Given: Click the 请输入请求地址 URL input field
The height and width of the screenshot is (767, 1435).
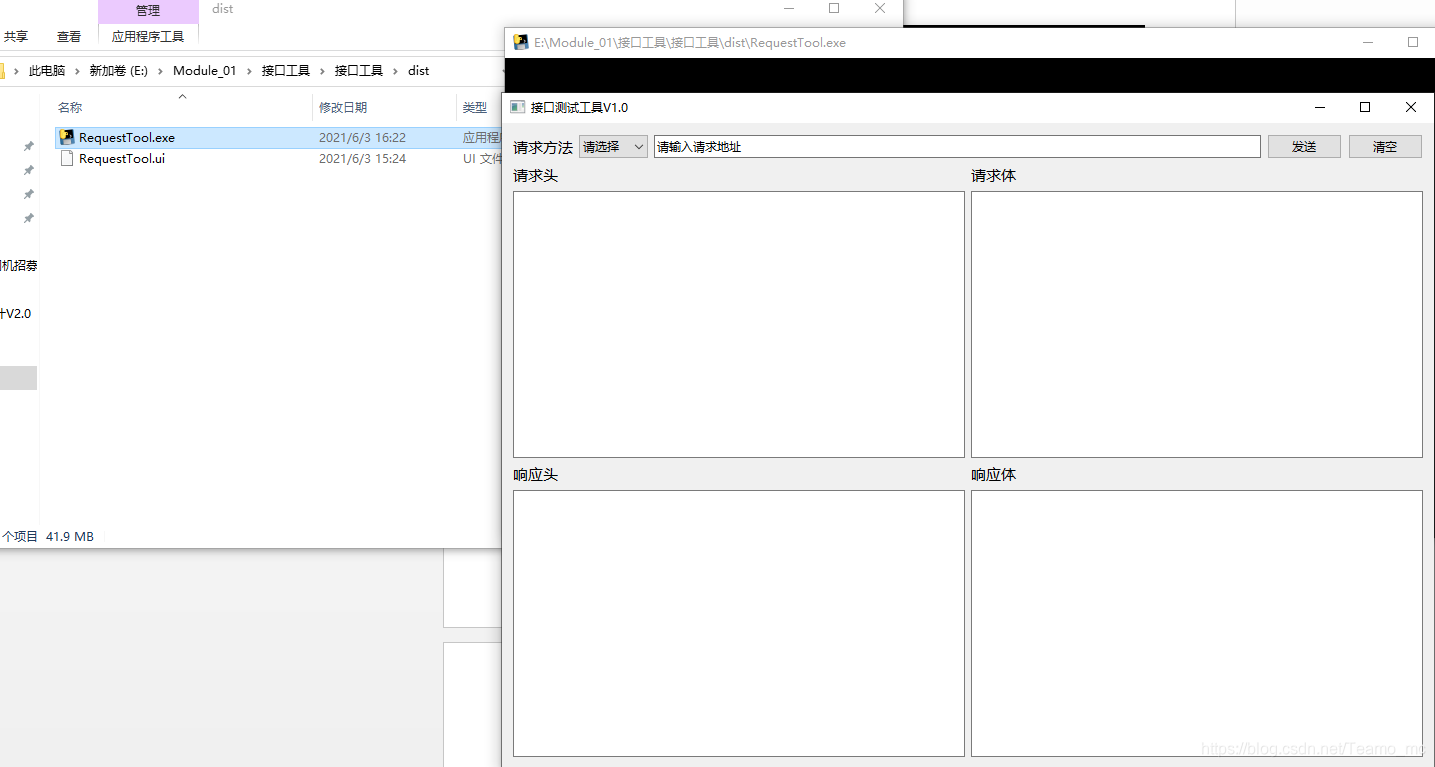Looking at the screenshot, I should (957, 147).
